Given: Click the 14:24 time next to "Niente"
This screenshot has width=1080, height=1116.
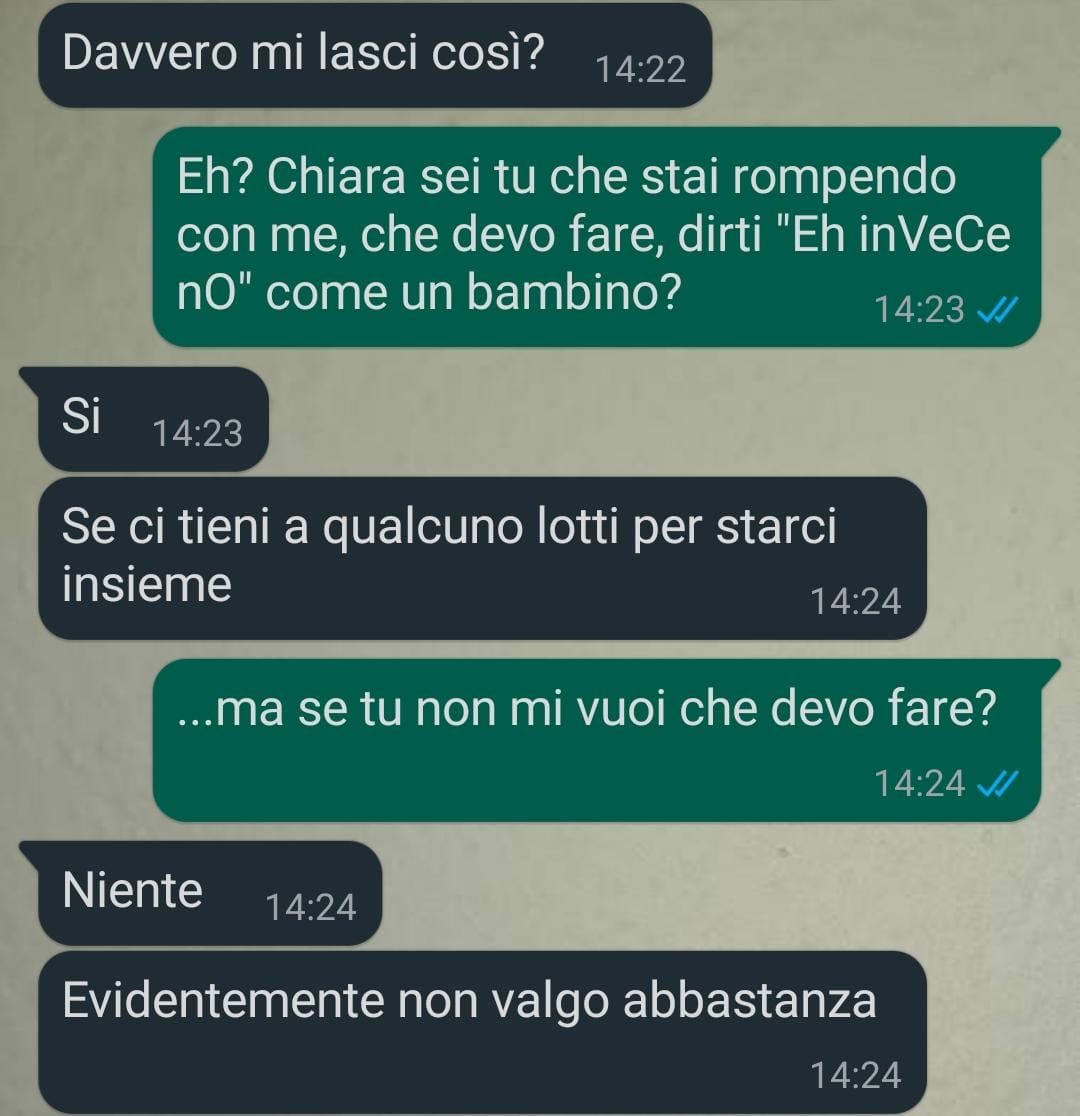Looking at the screenshot, I should pos(310,908).
